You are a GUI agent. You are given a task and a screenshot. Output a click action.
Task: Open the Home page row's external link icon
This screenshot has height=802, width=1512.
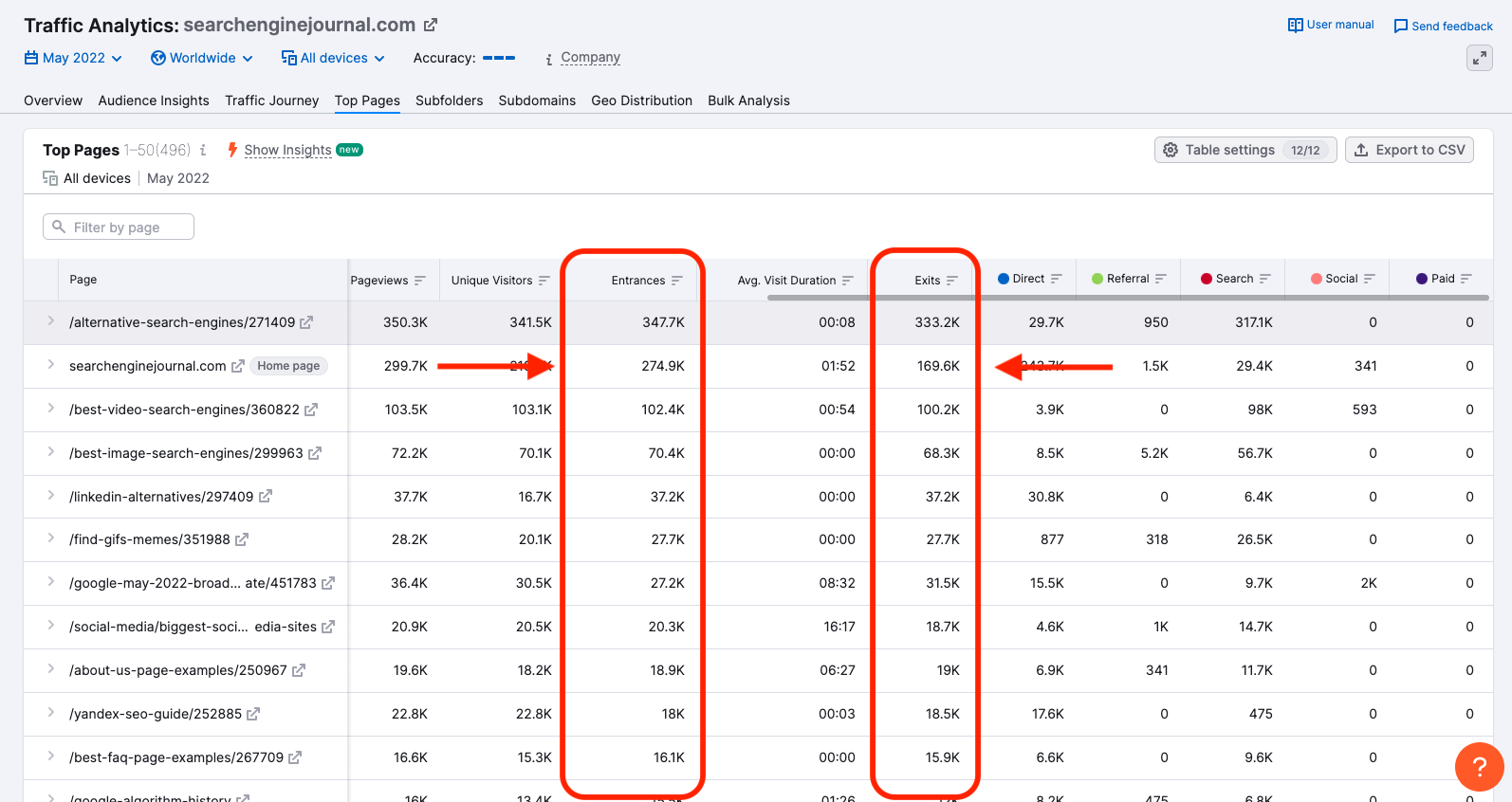click(238, 366)
